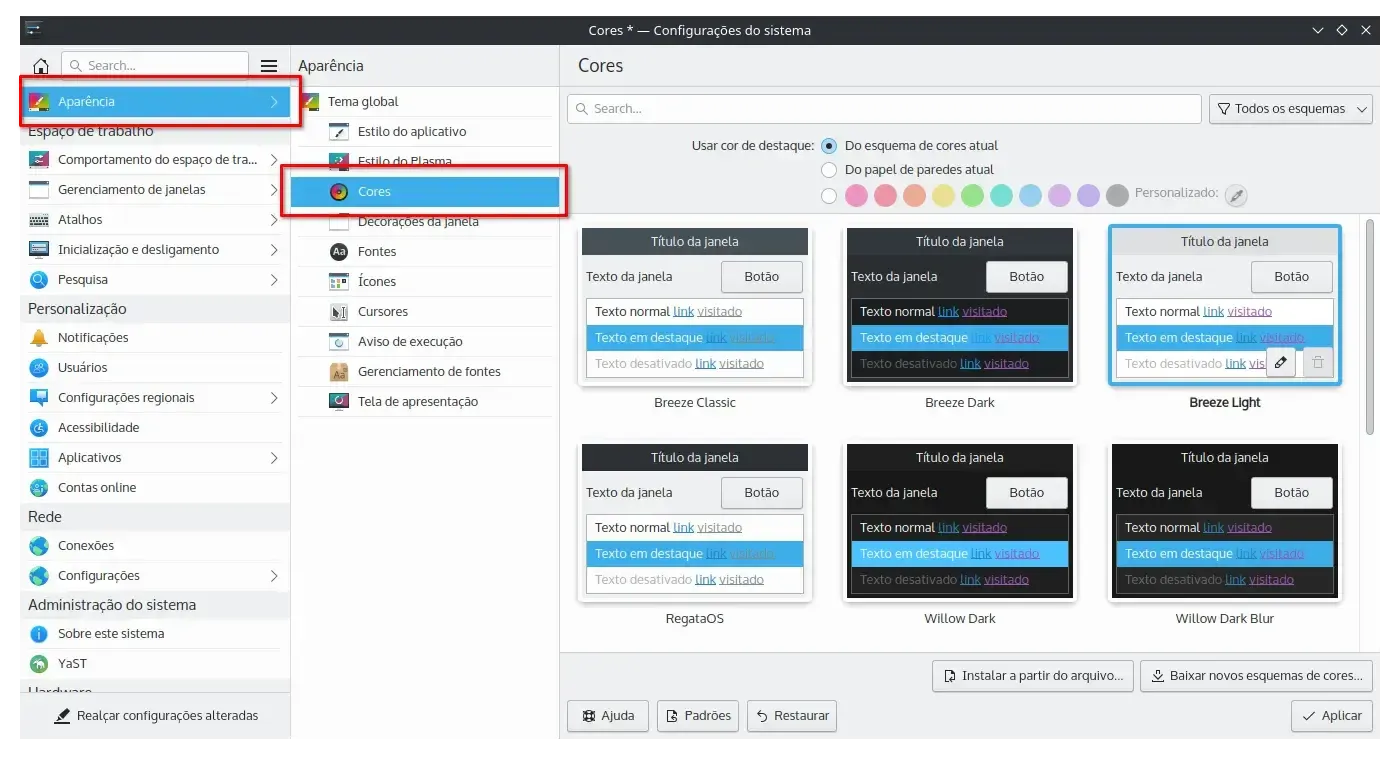The width and height of the screenshot is (1400, 763).
Task: Click the Conexões globe icon
Action: tap(39, 546)
